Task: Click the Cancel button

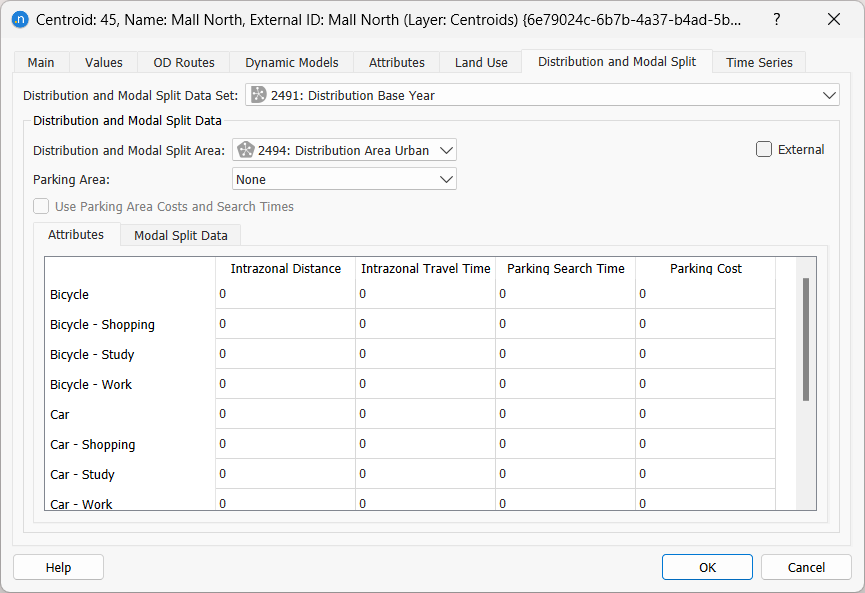Action: pos(806,567)
